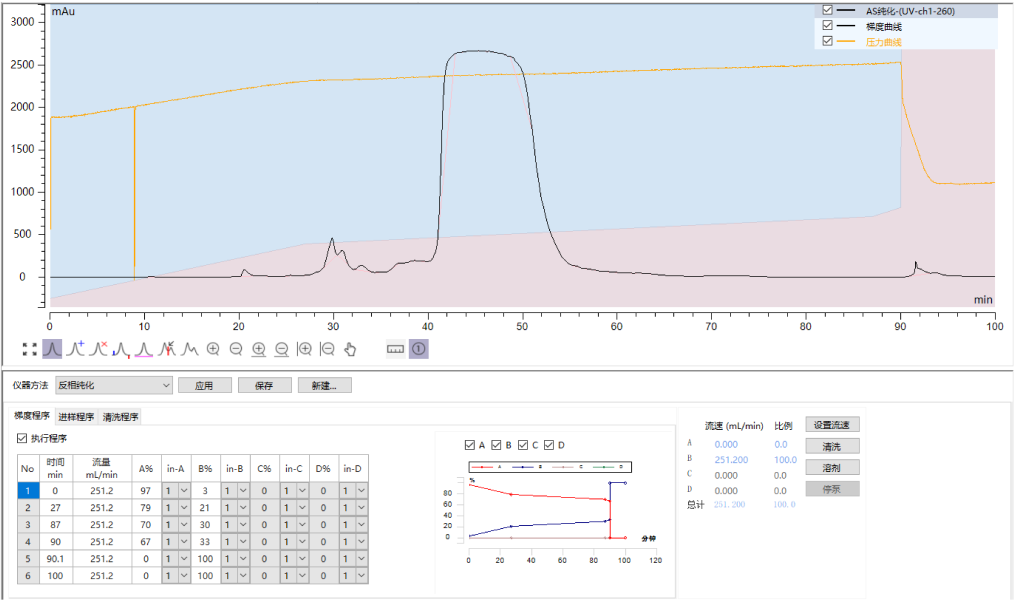The image size is (1024, 612).
Task: Open the 仪器方法 dropdown showing 反相纯化
Action: (114, 385)
